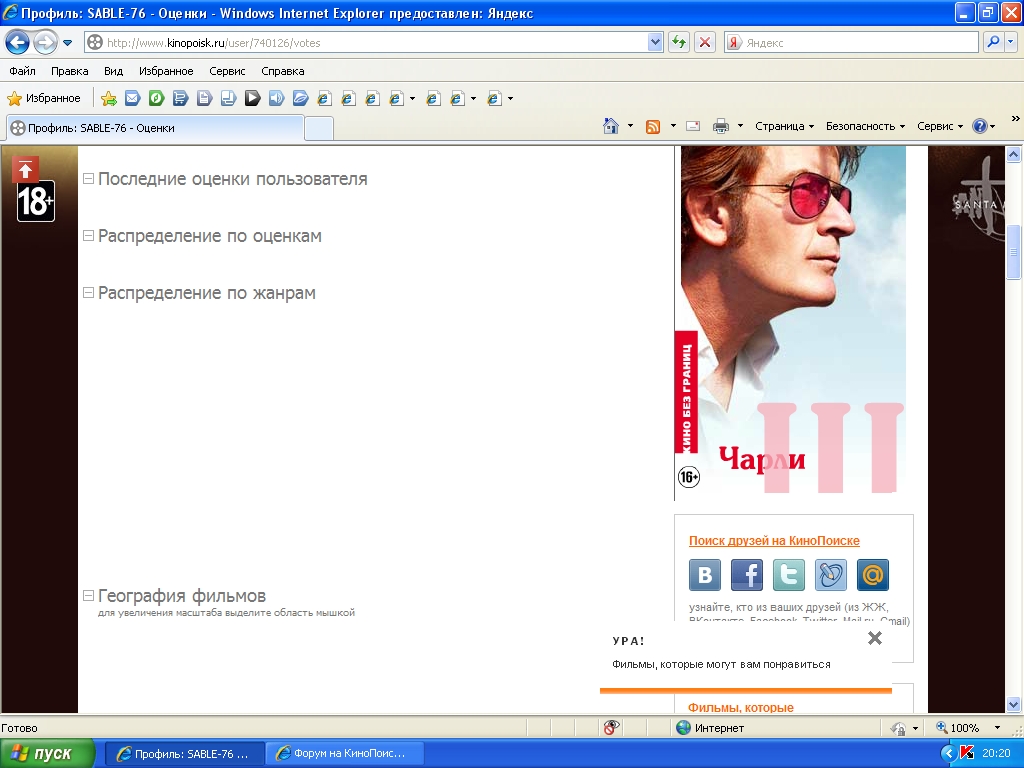Open the 'Безопасность' dropdown menu
The height and width of the screenshot is (768, 1024).
coord(865,126)
